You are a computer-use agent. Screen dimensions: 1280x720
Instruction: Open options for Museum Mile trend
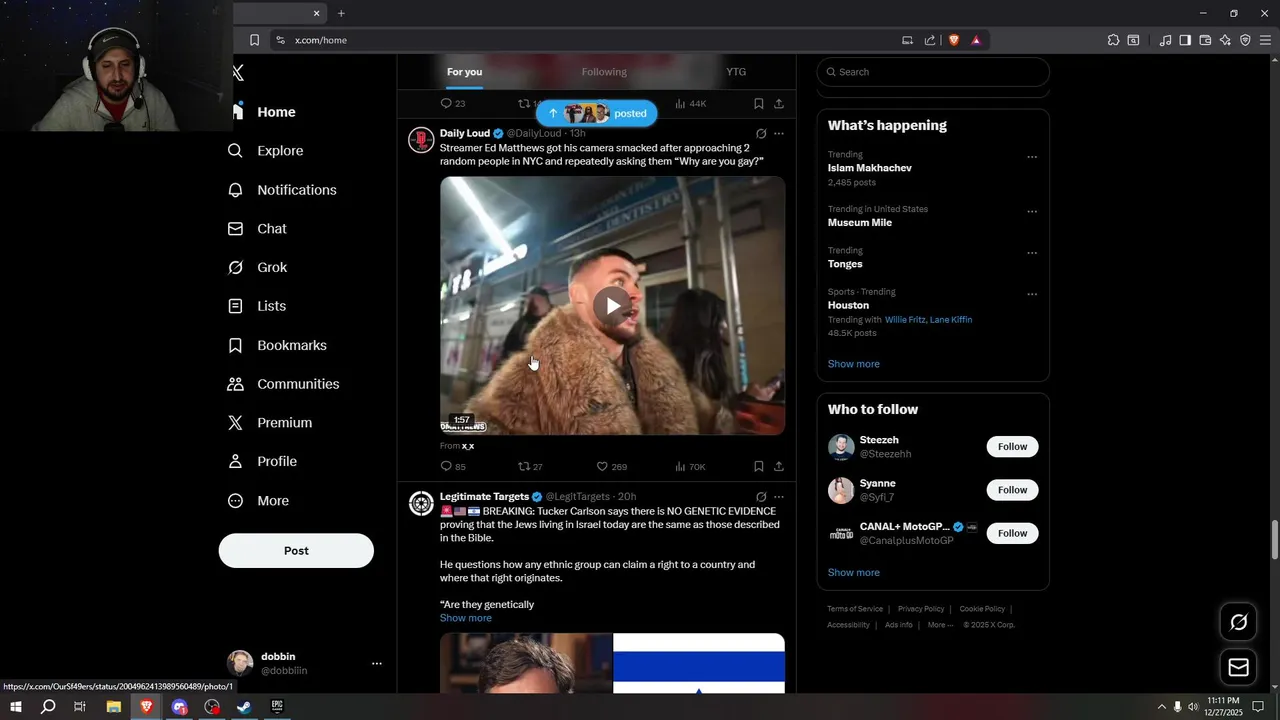click(x=1032, y=212)
